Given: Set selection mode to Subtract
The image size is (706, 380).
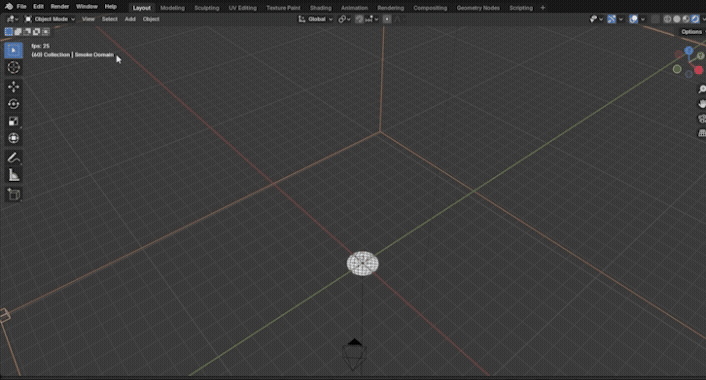Looking at the screenshot, I should (x=27, y=32).
